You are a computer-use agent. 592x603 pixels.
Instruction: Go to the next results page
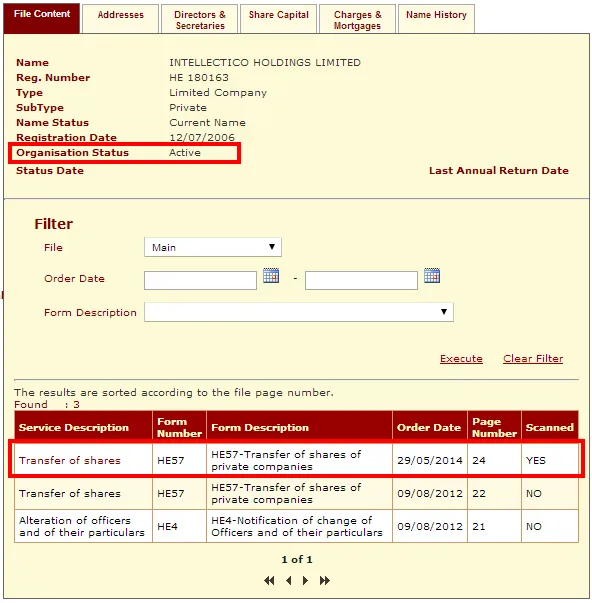tap(305, 580)
